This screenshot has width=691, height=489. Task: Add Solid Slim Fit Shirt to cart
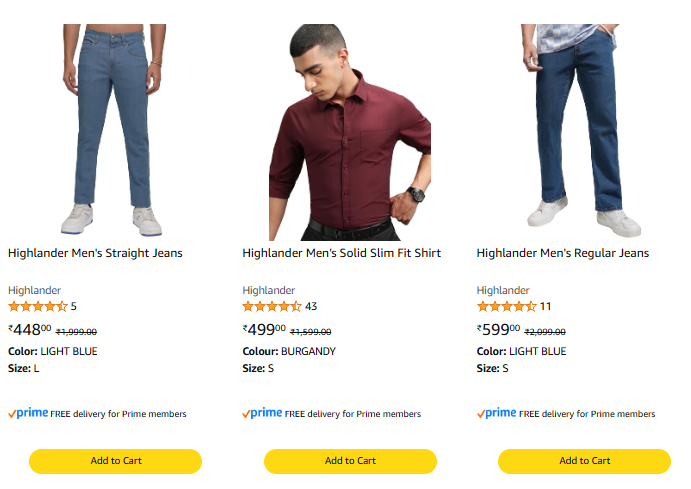350,461
